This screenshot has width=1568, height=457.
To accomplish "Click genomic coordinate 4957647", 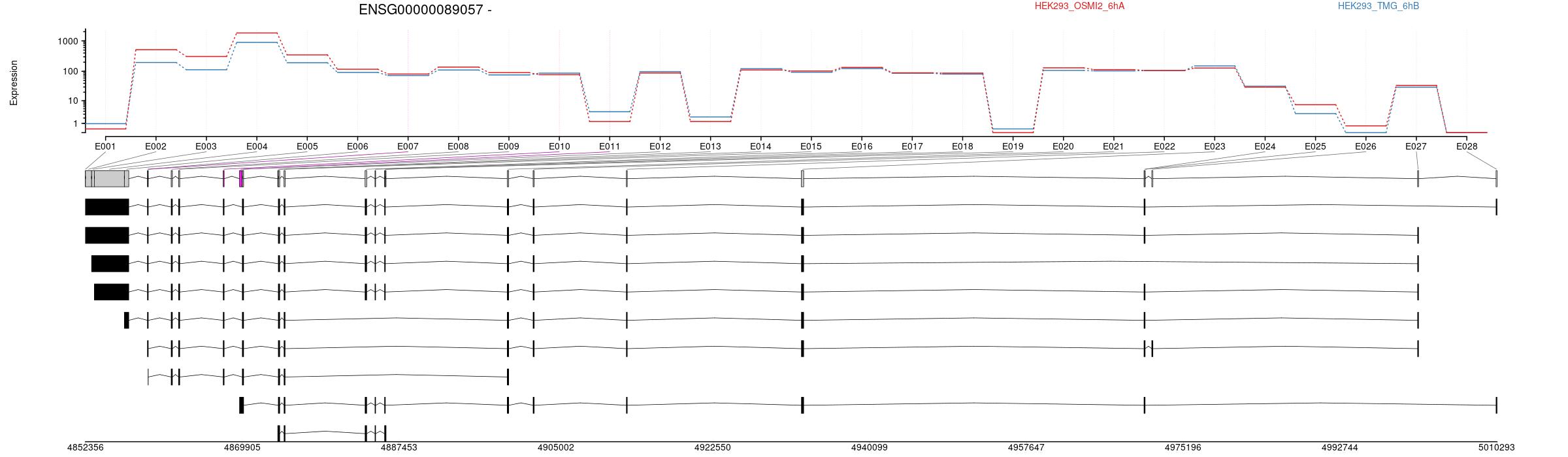I will [x=1026, y=448].
